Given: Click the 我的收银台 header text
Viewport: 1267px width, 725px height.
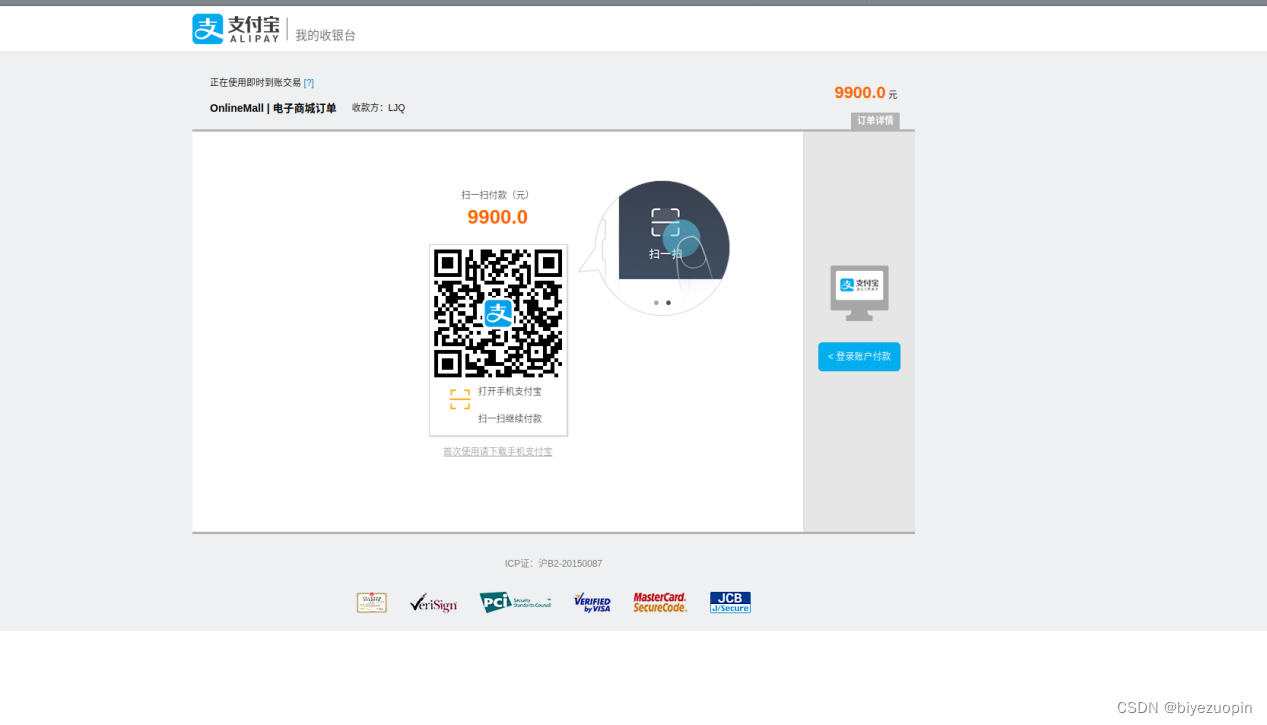Looking at the screenshot, I should [325, 35].
